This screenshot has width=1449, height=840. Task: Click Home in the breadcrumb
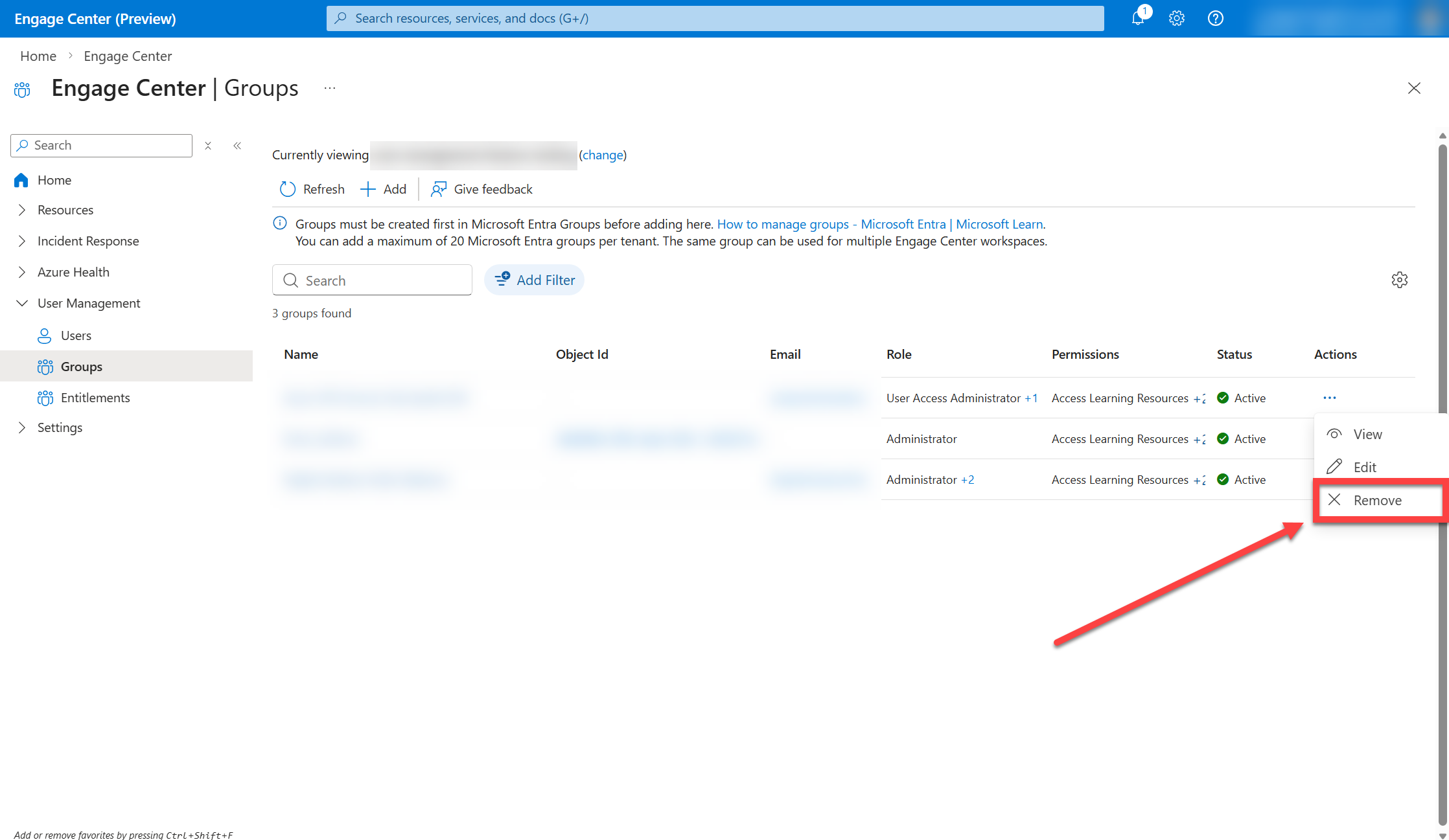38,56
